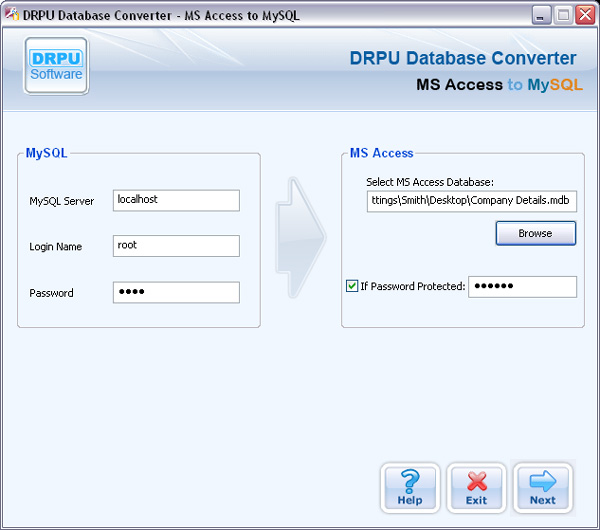
Task: Click the Browse button
Action: tap(536, 233)
